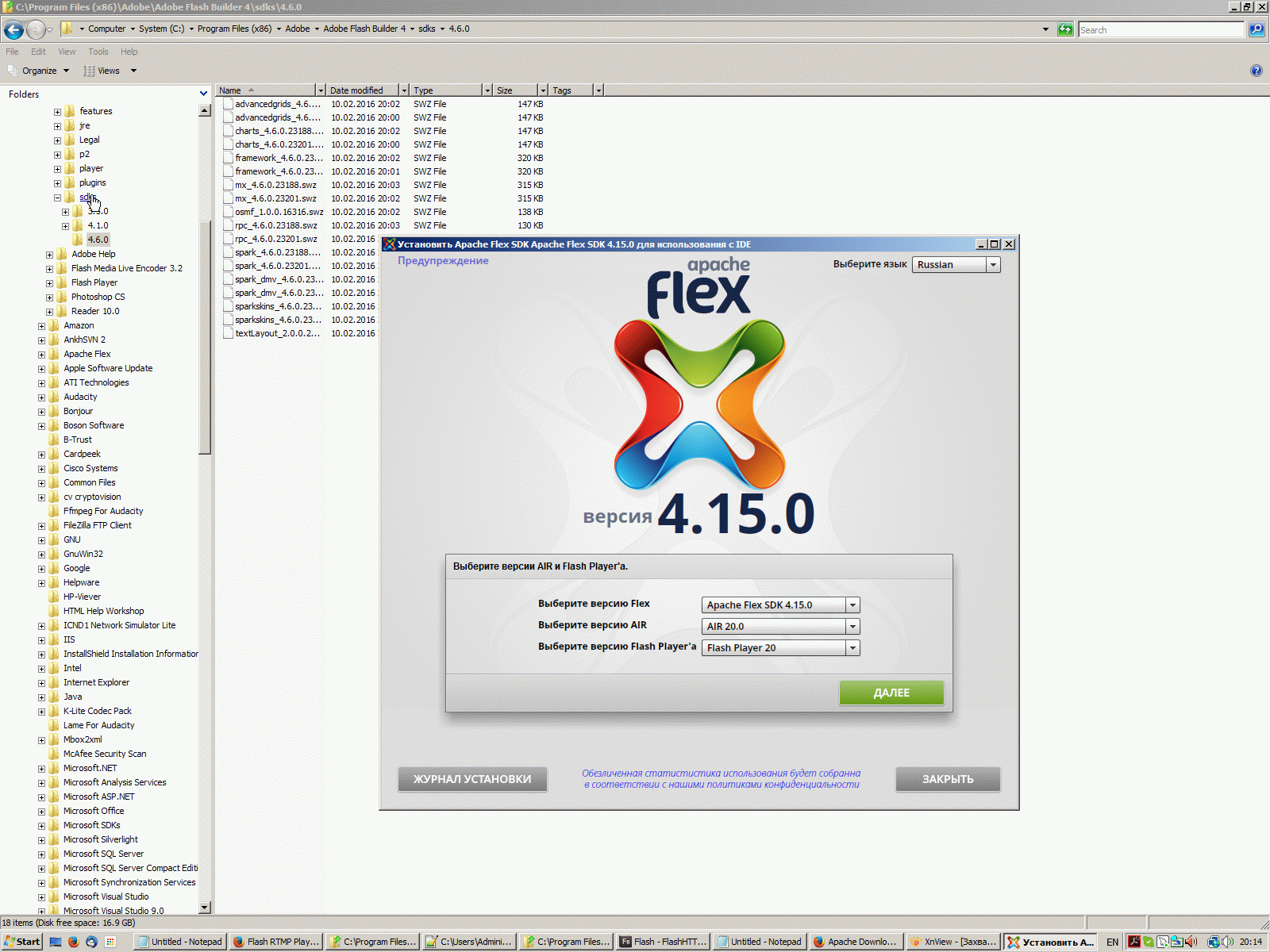Click the Show Desktop quick launch icon
Screen dimensions: 1270x952
(56, 942)
